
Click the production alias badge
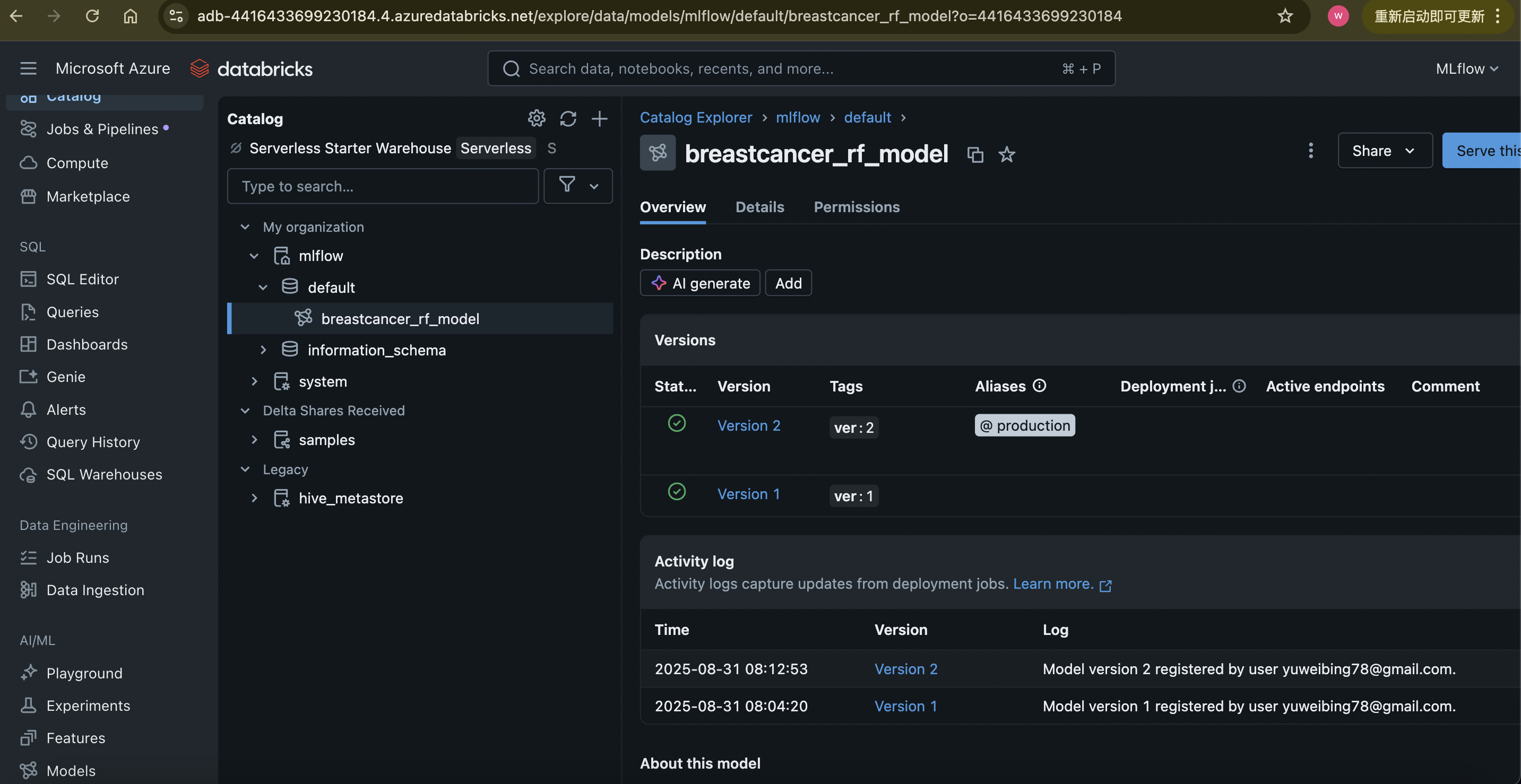pos(1024,425)
